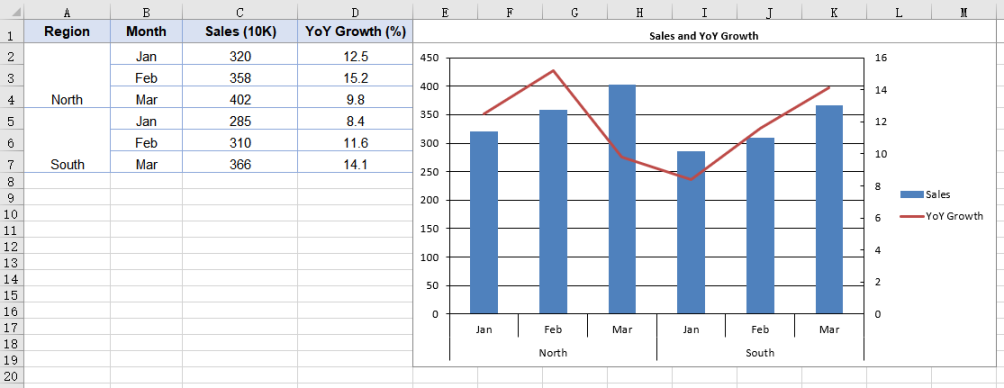
Task: Click the South Jan sales bar
Action: click(691, 232)
